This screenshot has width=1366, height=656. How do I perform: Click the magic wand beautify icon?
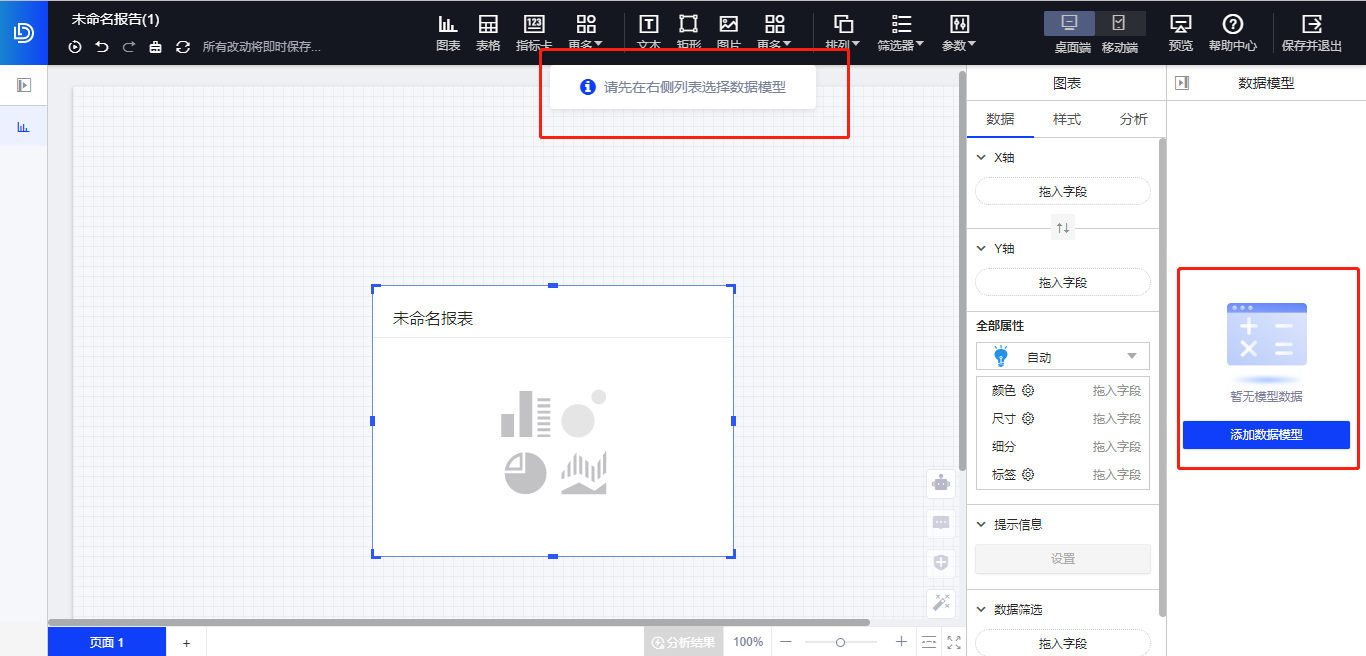click(940, 603)
